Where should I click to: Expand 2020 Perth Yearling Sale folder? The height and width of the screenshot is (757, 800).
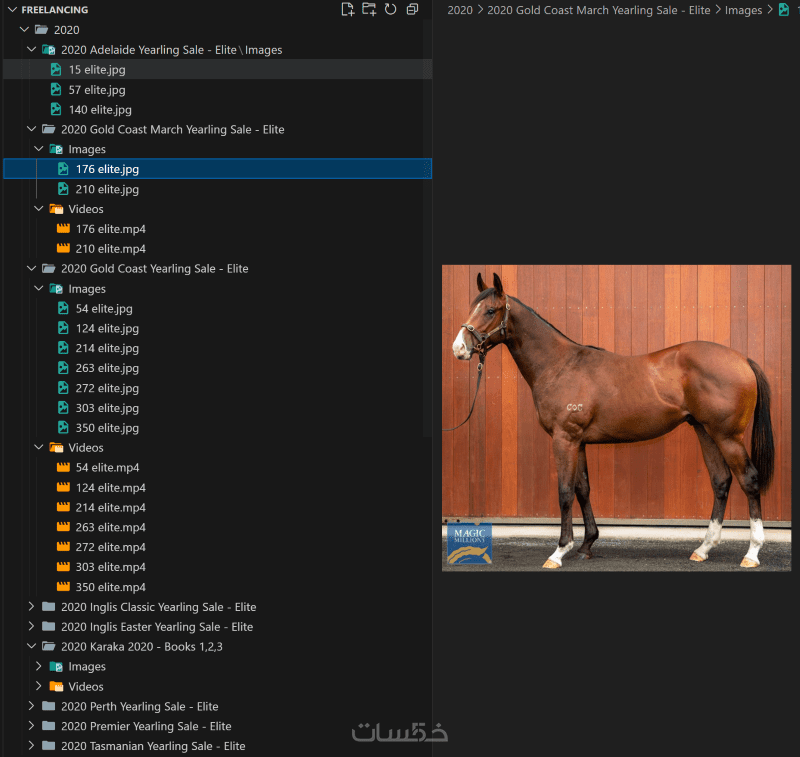coord(31,706)
